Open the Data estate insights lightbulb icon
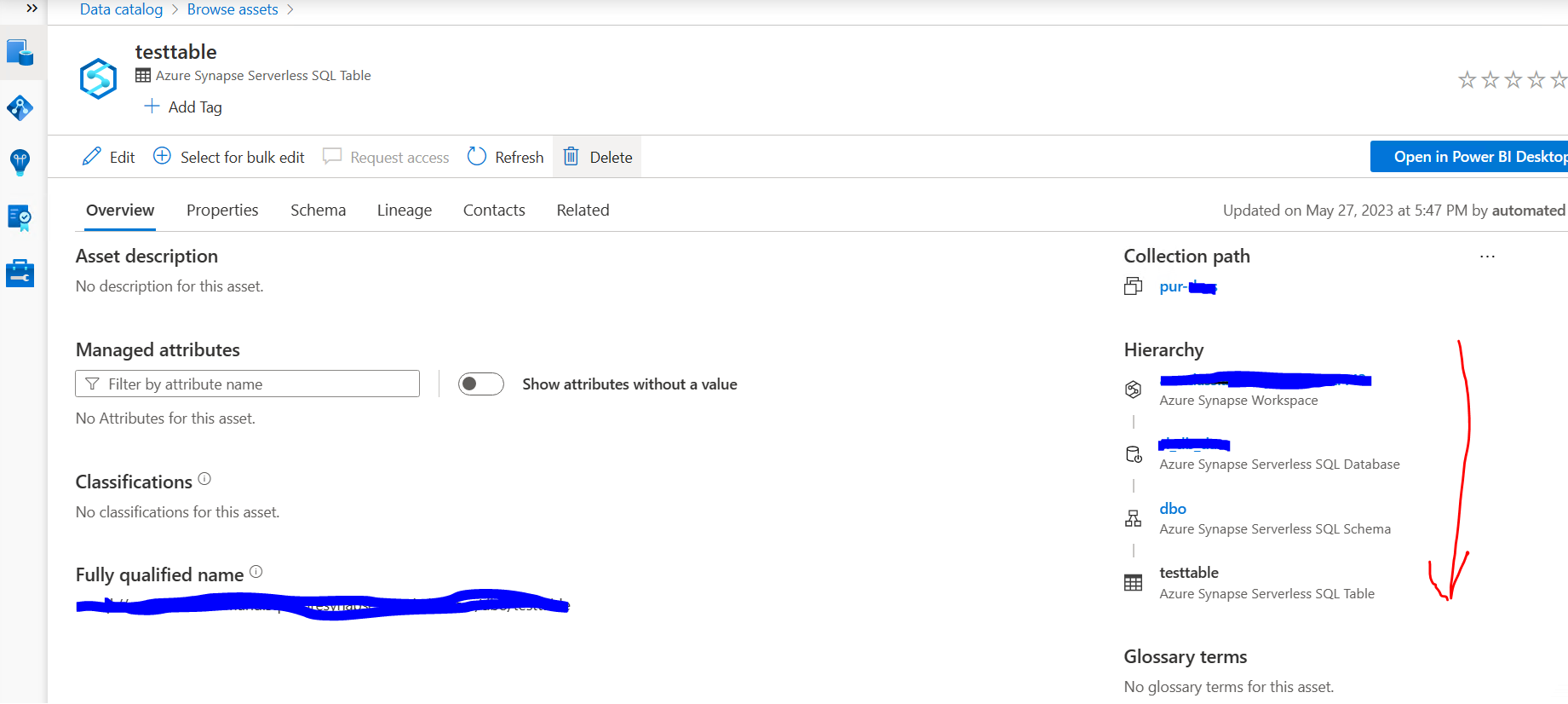The height and width of the screenshot is (704, 1568). tap(20, 162)
